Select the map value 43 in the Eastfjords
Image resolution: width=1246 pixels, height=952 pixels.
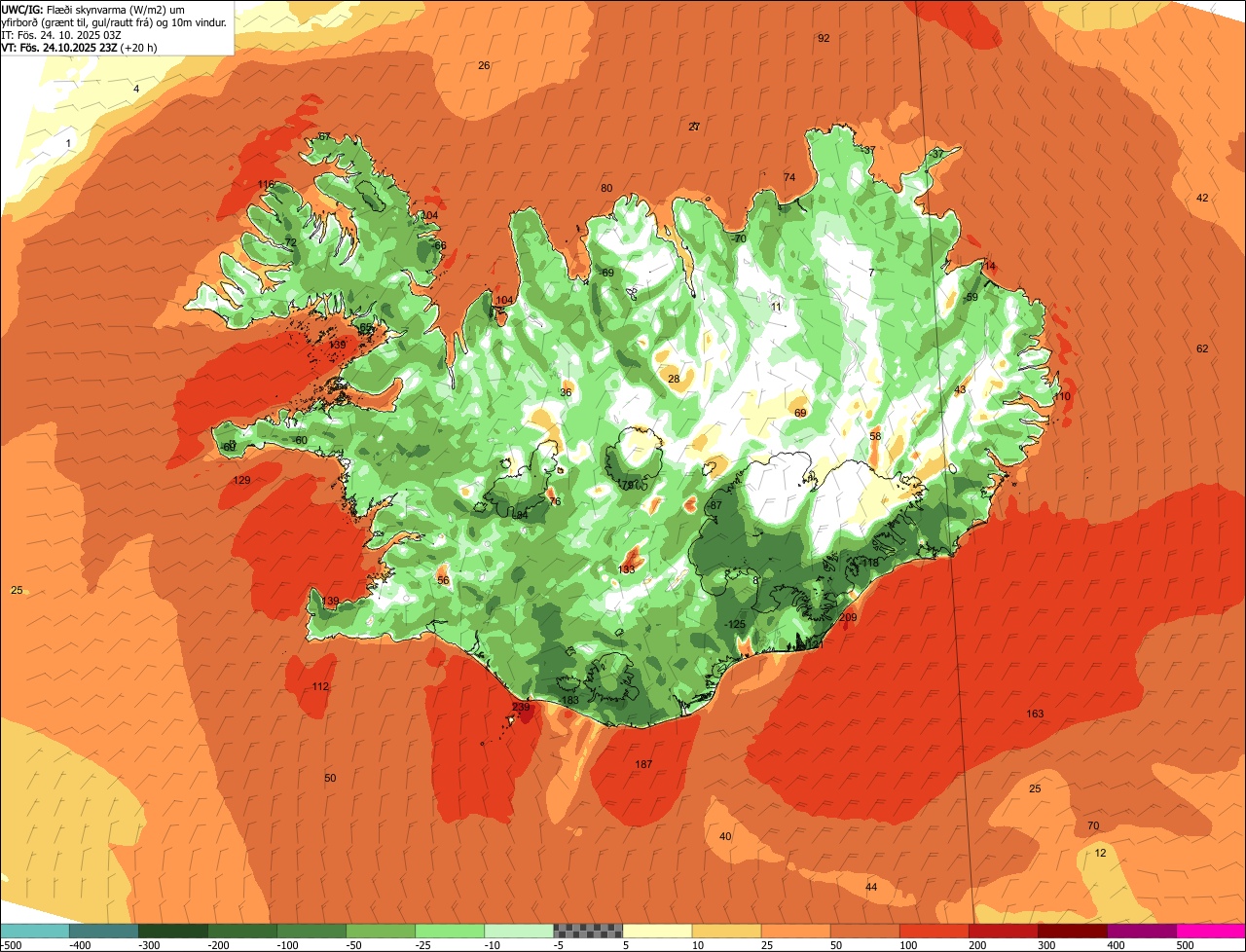(960, 389)
